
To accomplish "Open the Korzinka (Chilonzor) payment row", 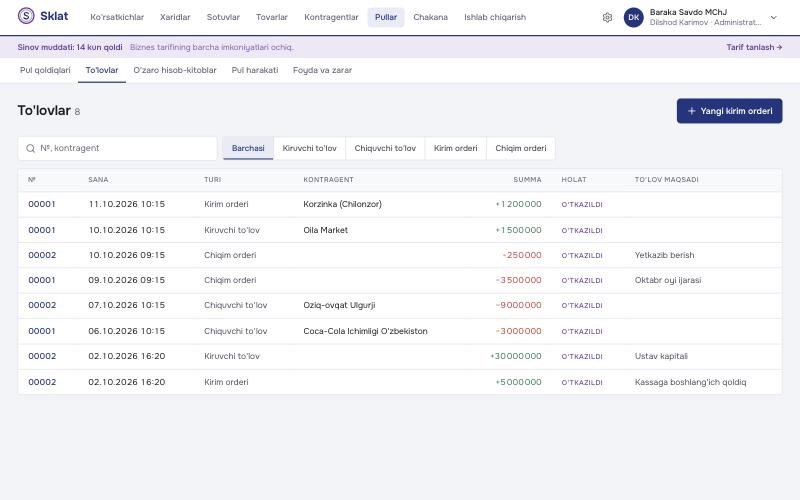I will (399, 204).
